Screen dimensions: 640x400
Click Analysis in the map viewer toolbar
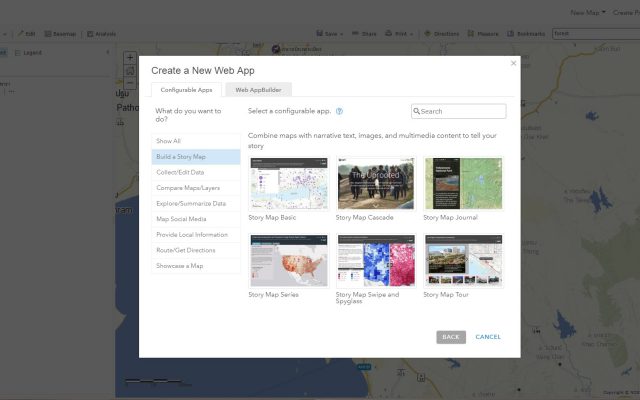click(102, 34)
